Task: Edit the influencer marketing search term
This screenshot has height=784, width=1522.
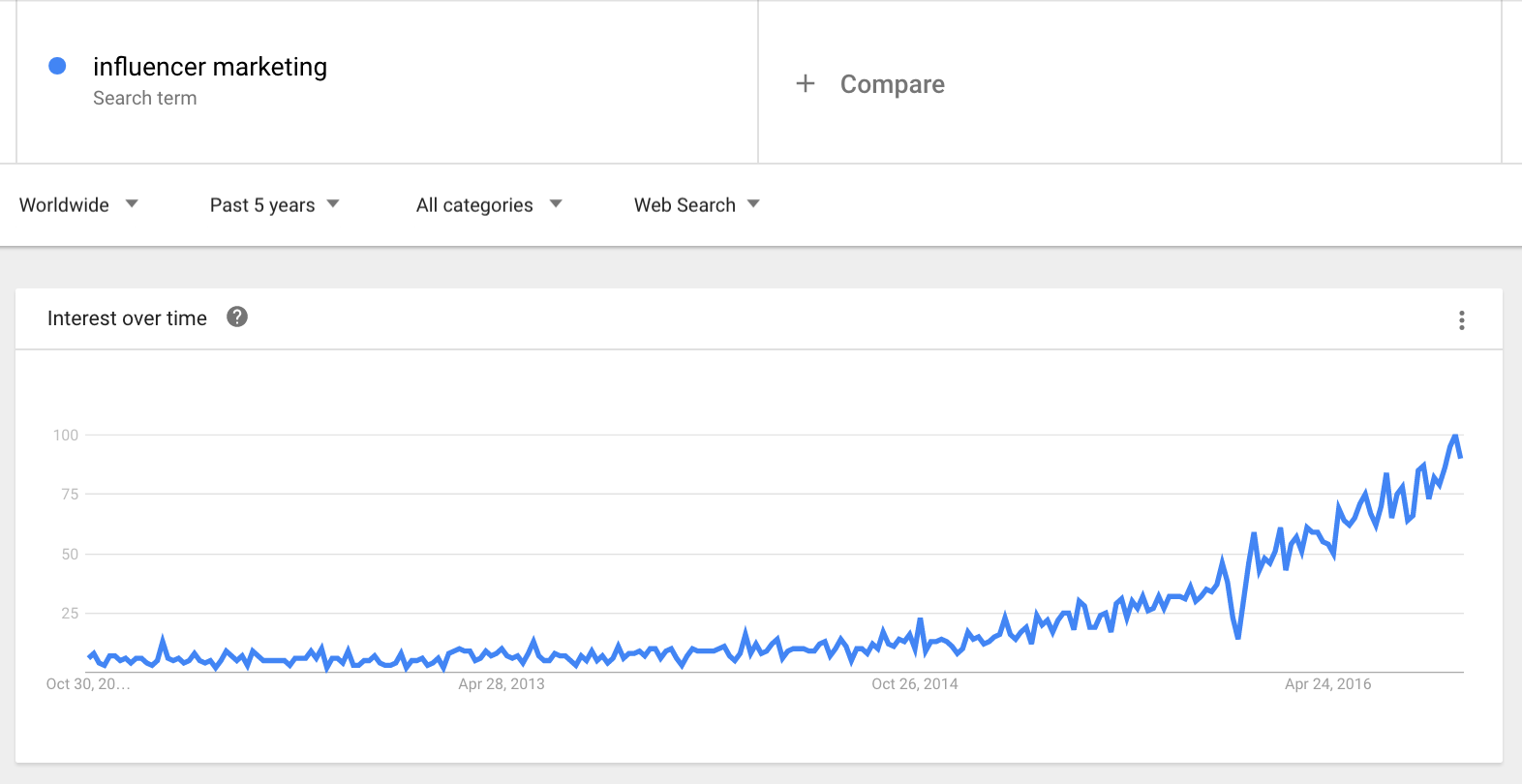Action: [210, 67]
